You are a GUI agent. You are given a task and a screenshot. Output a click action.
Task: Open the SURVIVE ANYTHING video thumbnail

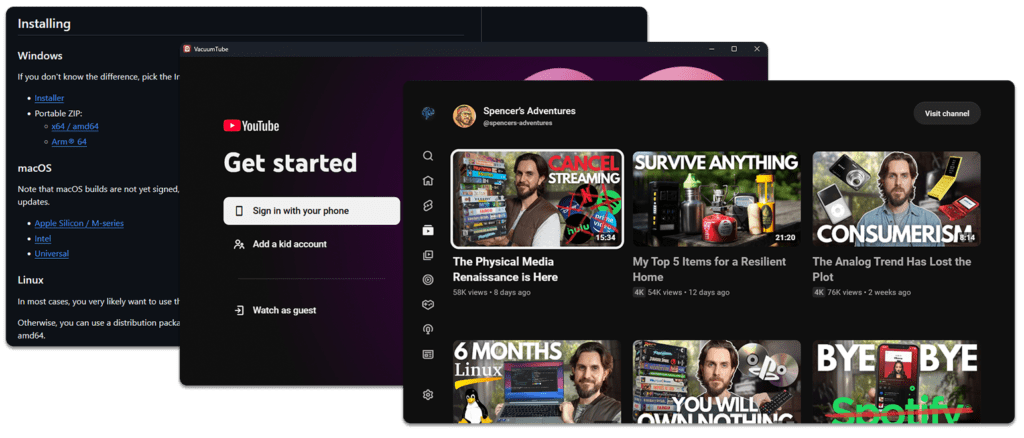[x=716, y=199]
